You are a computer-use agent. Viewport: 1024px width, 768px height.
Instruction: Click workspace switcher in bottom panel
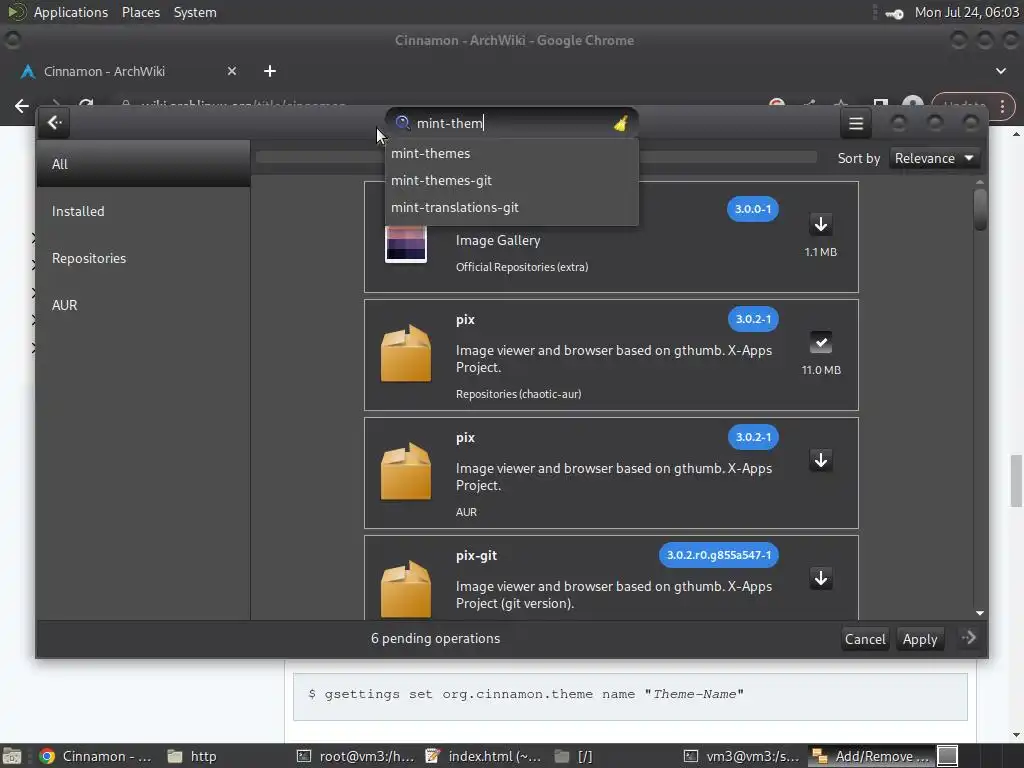pyautogui.click(x=948, y=756)
